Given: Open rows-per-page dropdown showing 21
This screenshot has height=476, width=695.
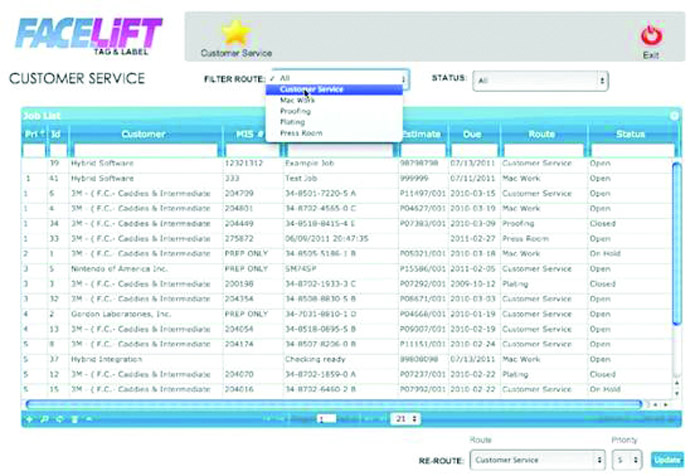Looking at the screenshot, I should (x=406, y=419).
